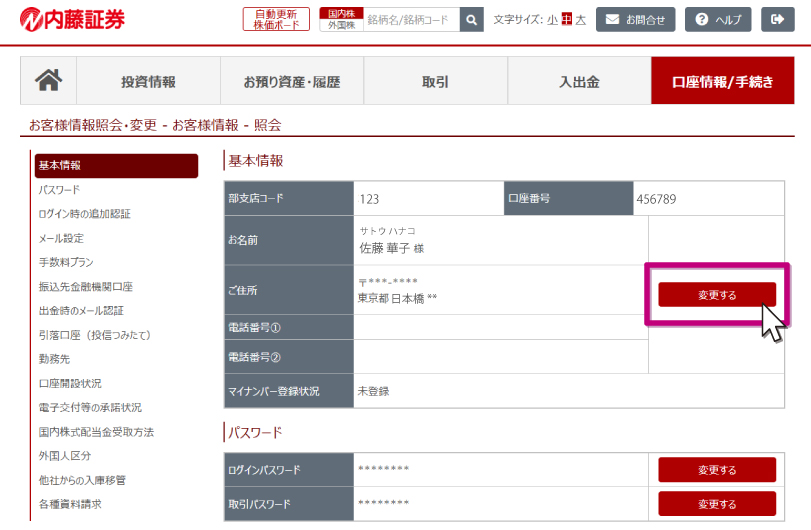Click 変更する button for address
This screenshot has height=530, width=811.
pos(716,295)
